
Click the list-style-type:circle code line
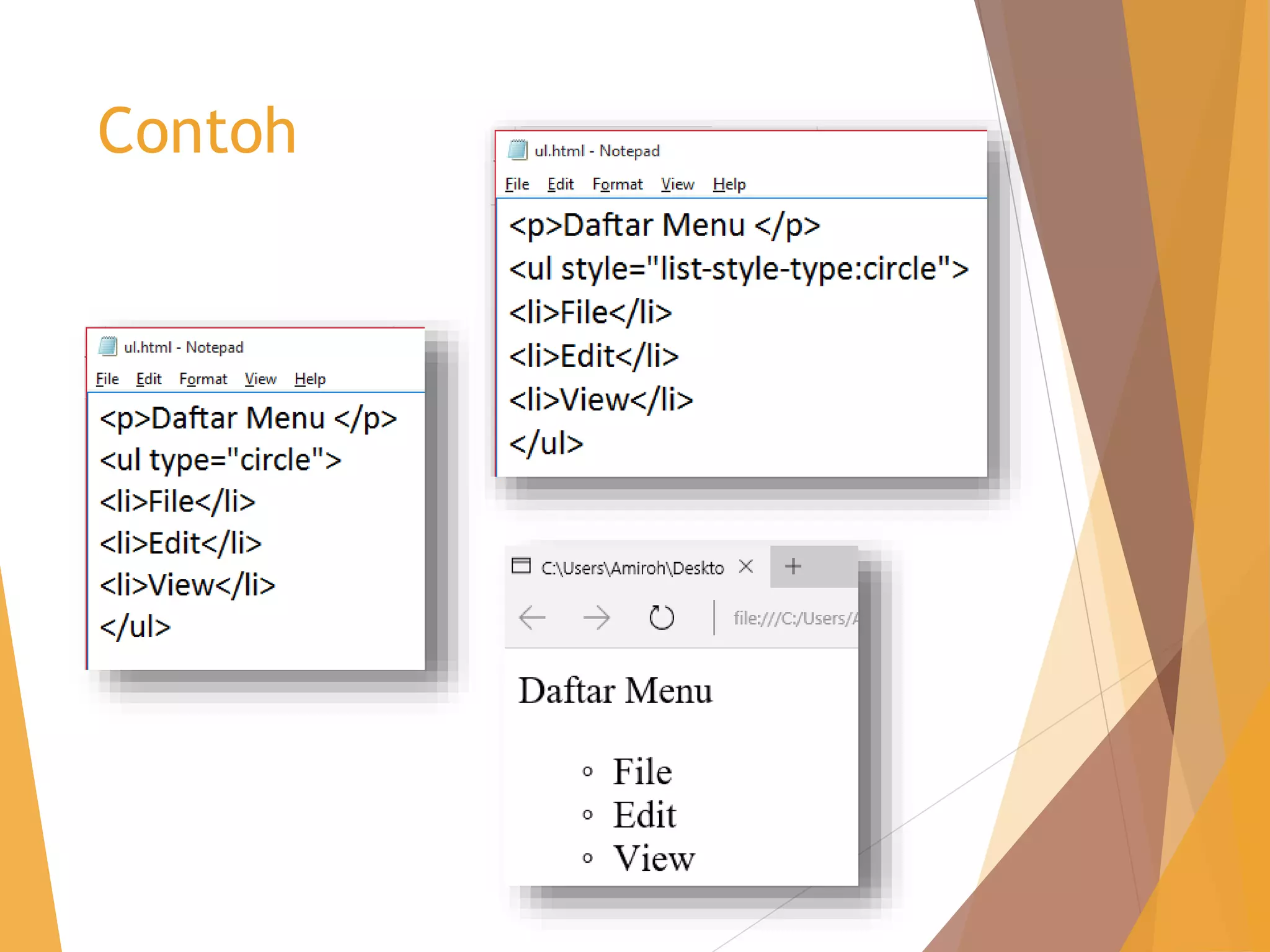point(738,269)
